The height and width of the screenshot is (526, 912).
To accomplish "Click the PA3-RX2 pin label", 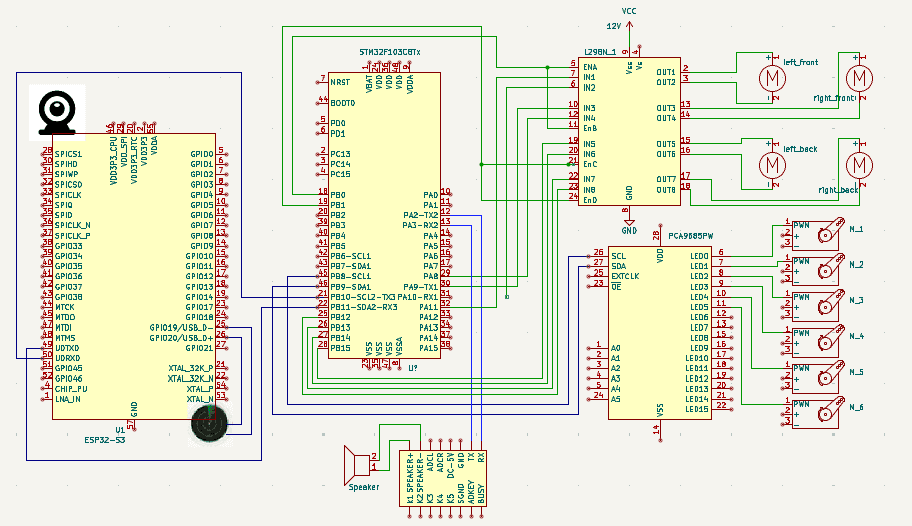I will click(x=421, y=225).
